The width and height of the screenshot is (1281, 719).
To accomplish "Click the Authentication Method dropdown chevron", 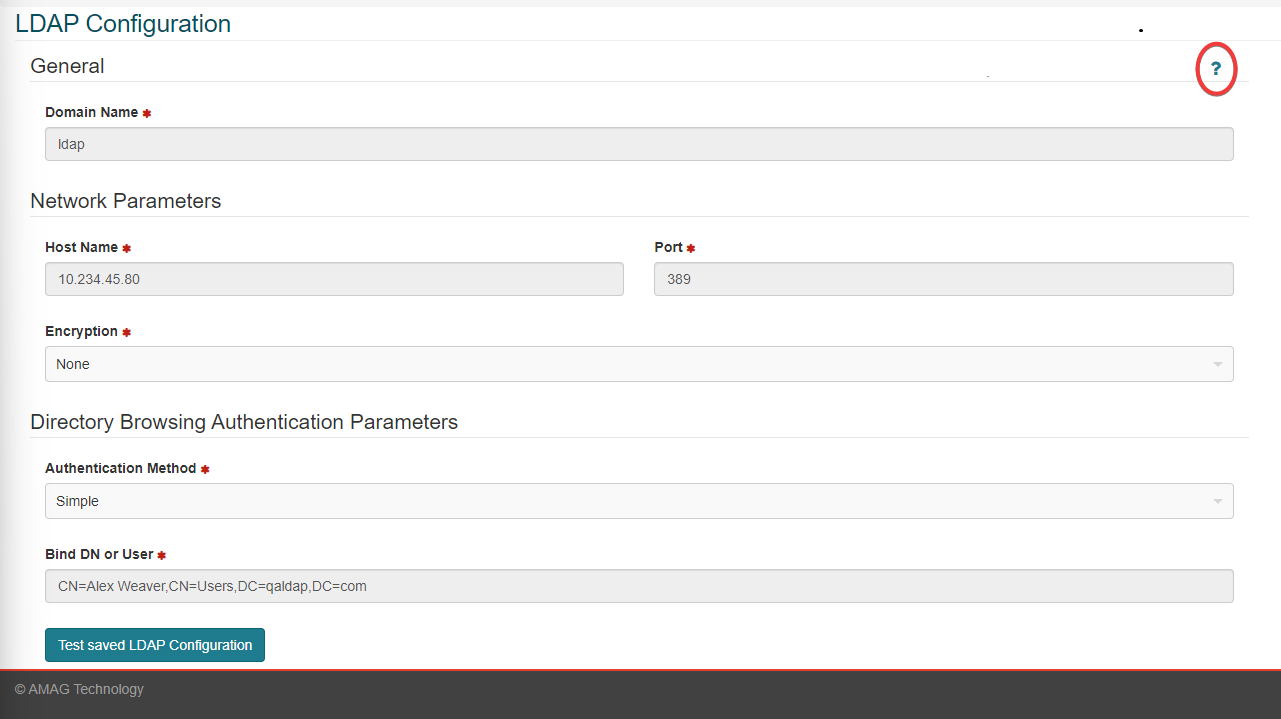I will point(1216,500).
